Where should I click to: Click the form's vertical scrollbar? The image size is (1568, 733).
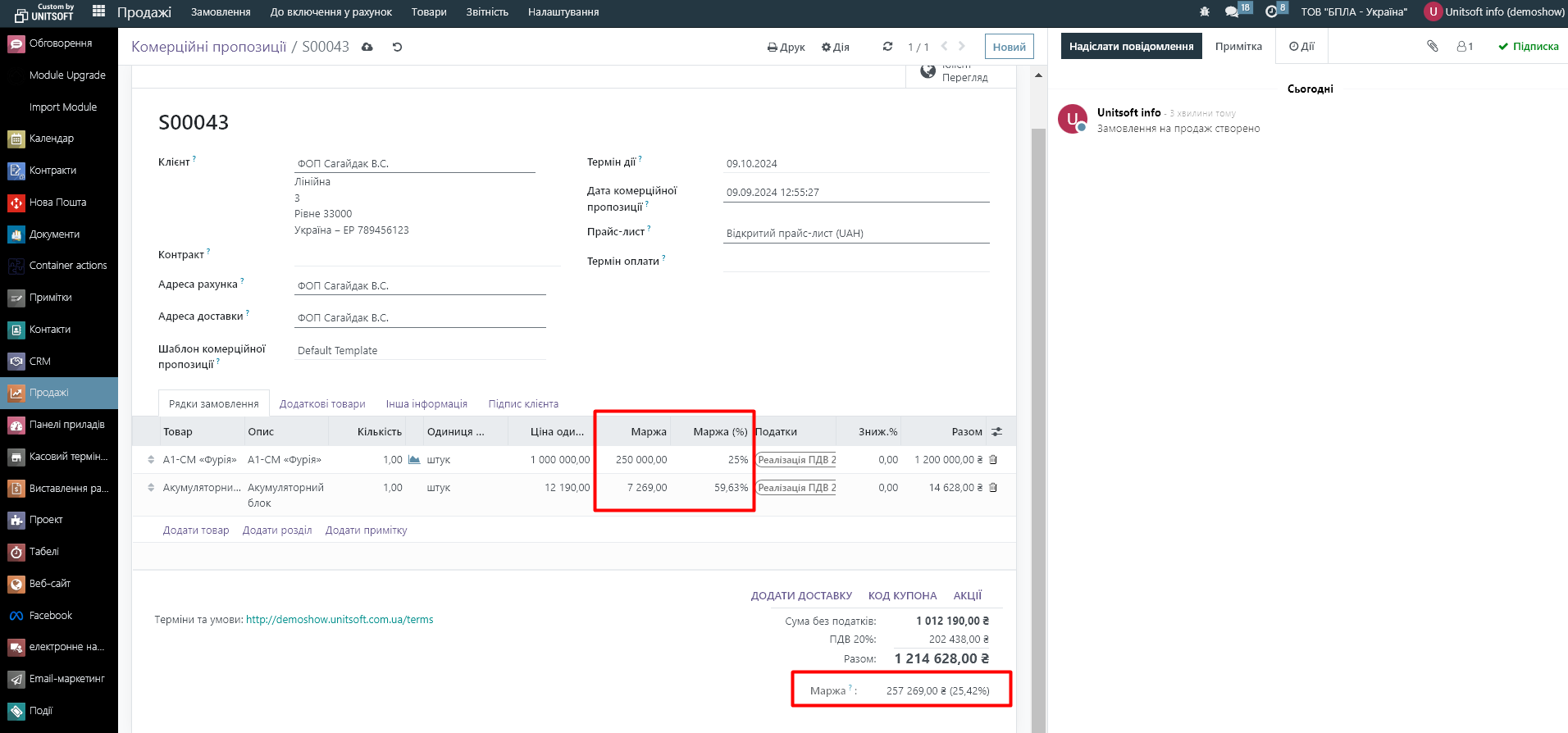coord(1038,410)
